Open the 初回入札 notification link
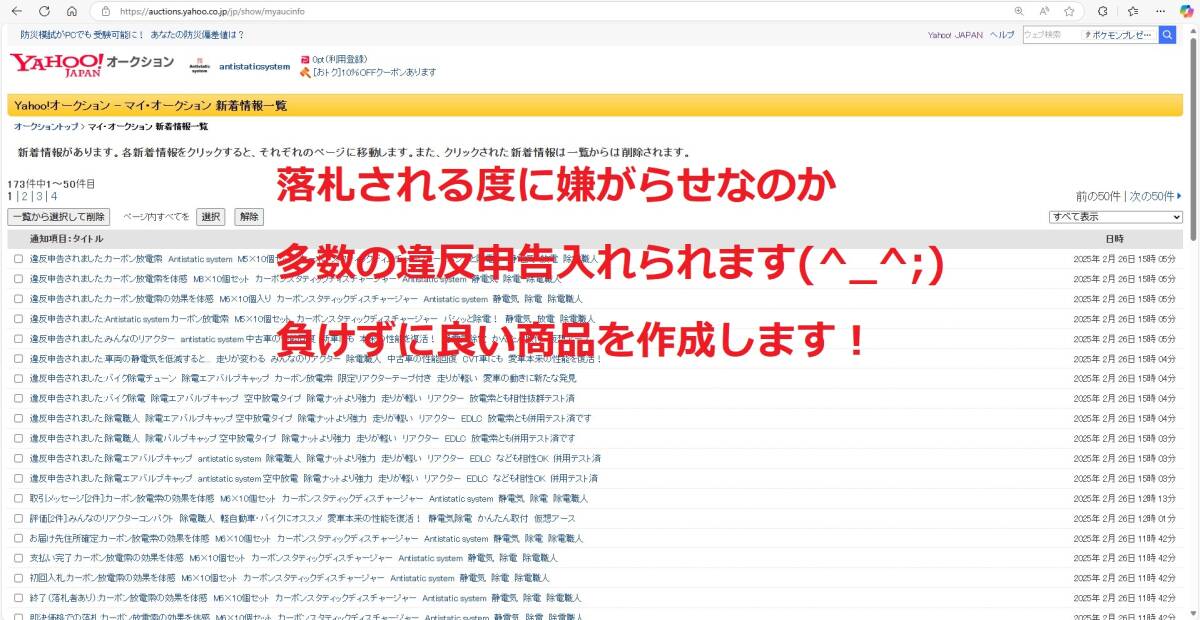Image resolution: width=1200 pixels, height=620 pixels. 289,578
